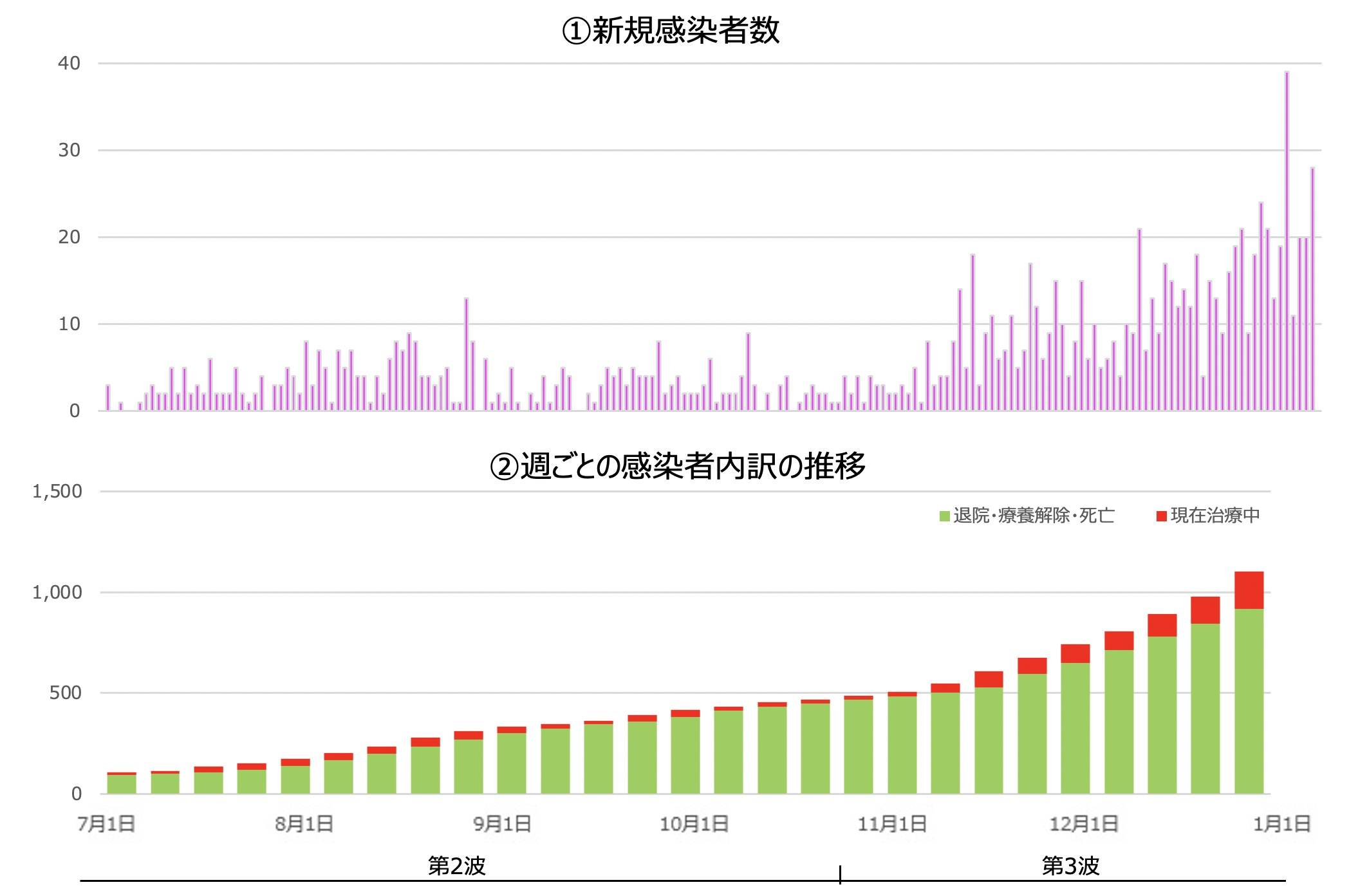Click the x-axis label 7月1日

(x=107, y=824)
